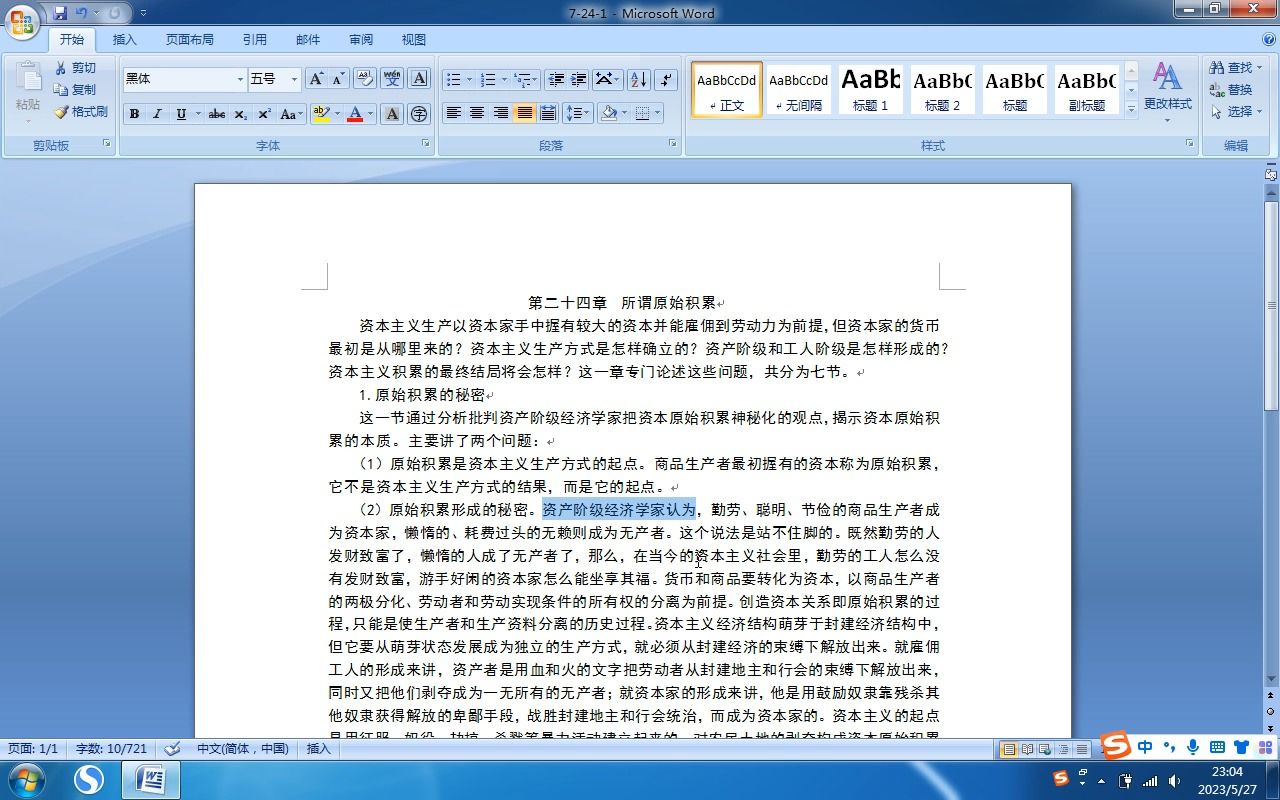The width and height of the screenshot is (1280, 800).
Task: Apply the 标题 2 heading style
Action: [942, 89]
